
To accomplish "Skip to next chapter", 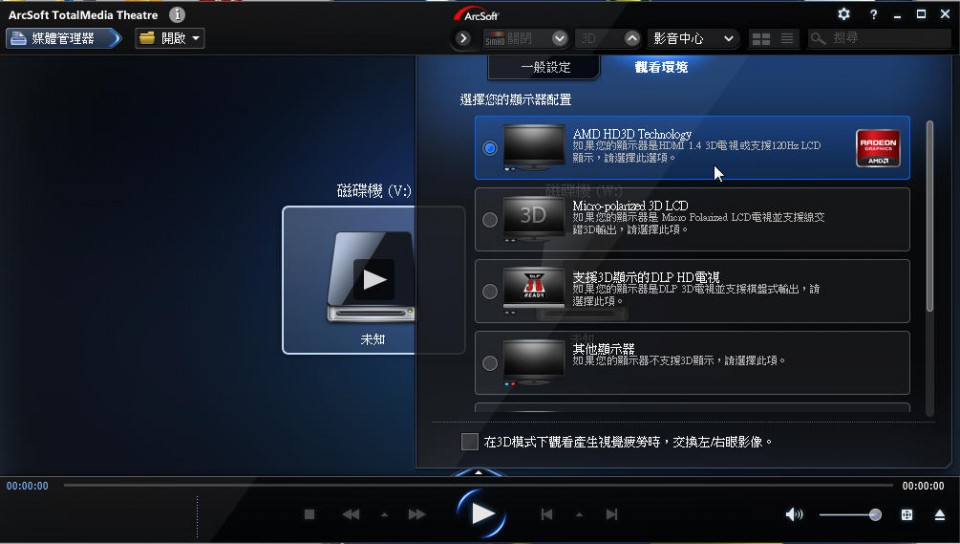I will click(612, 515).
